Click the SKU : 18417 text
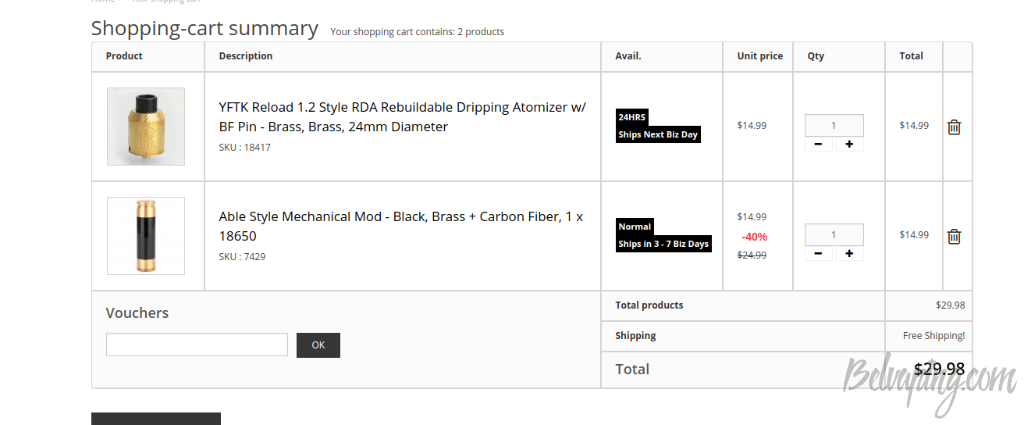 pyautogui.click(x=244, y=148)
